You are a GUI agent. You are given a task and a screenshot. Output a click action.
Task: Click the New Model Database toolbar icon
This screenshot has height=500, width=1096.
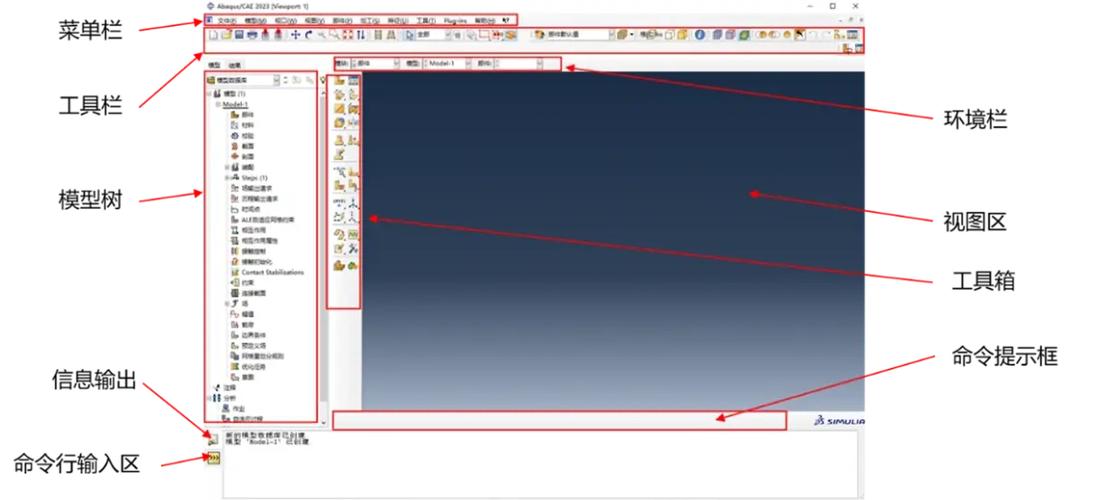tap(213, 35)
